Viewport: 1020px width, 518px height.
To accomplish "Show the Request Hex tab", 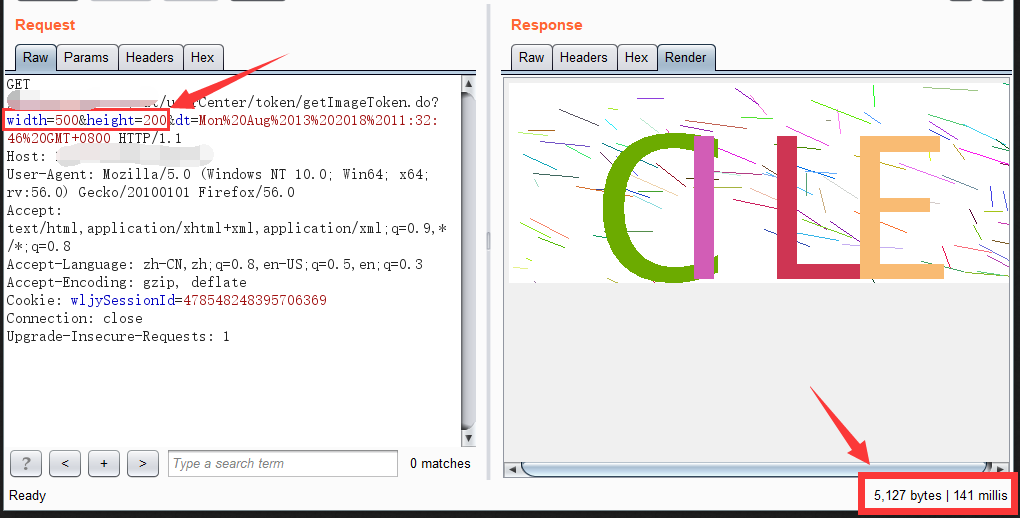I will coord(202,58).
